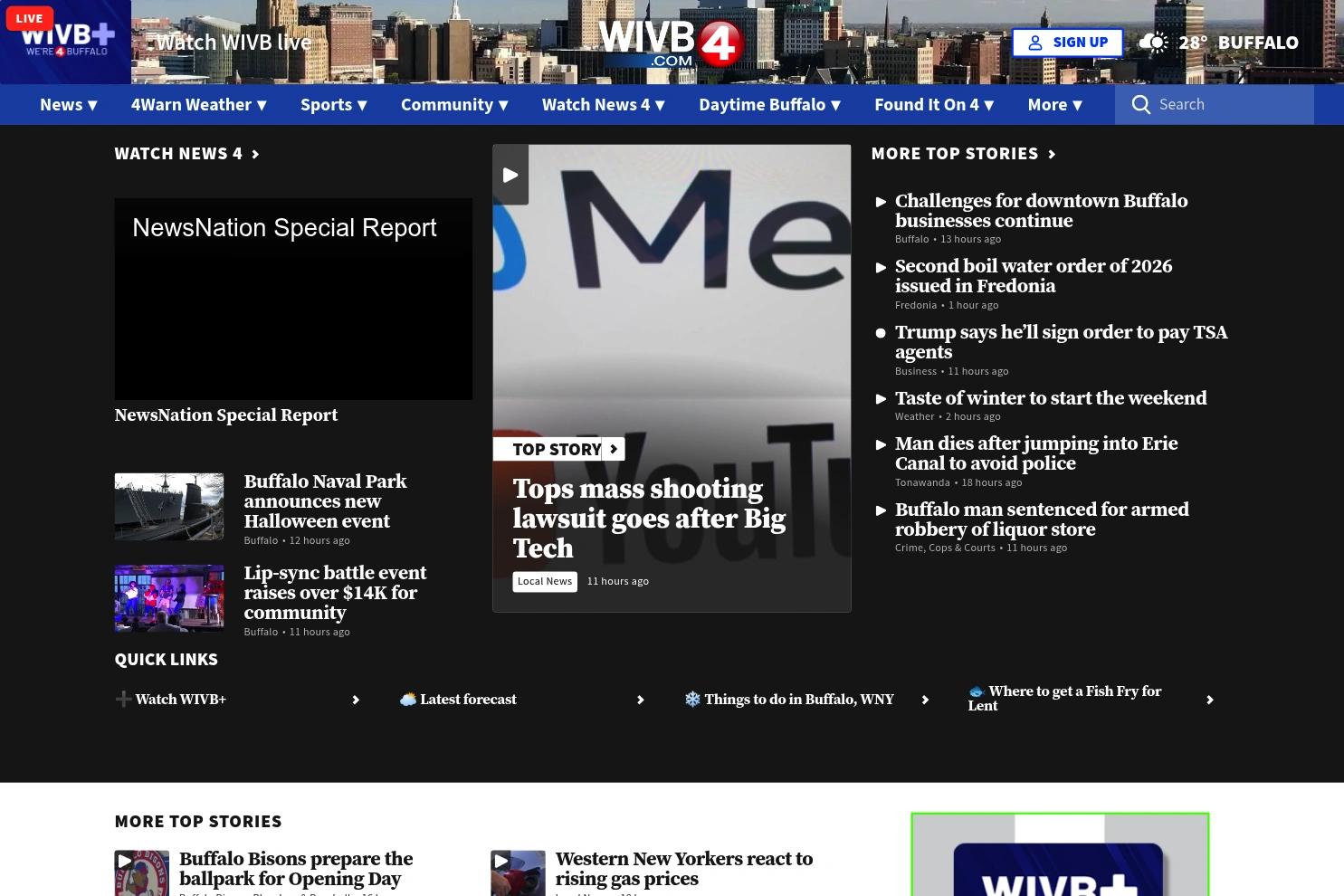Open Tops mass shooting lawsuit story

coord(649,519)
